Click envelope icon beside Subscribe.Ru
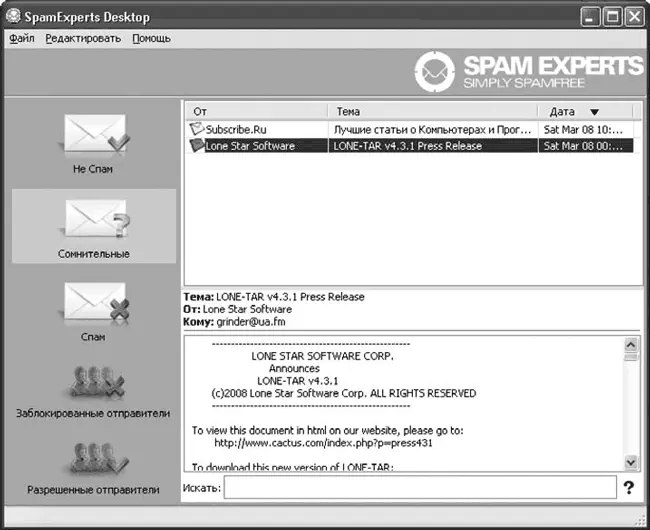650x530 pixels. (x=196, y=129)
